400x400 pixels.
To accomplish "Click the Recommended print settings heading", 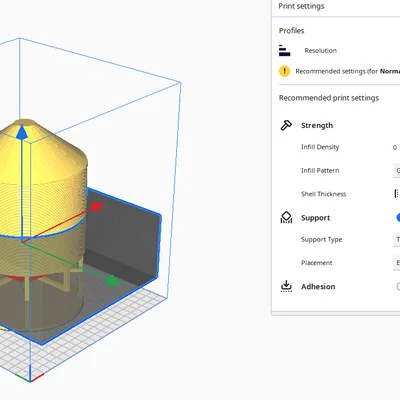I will coord(329,98).
